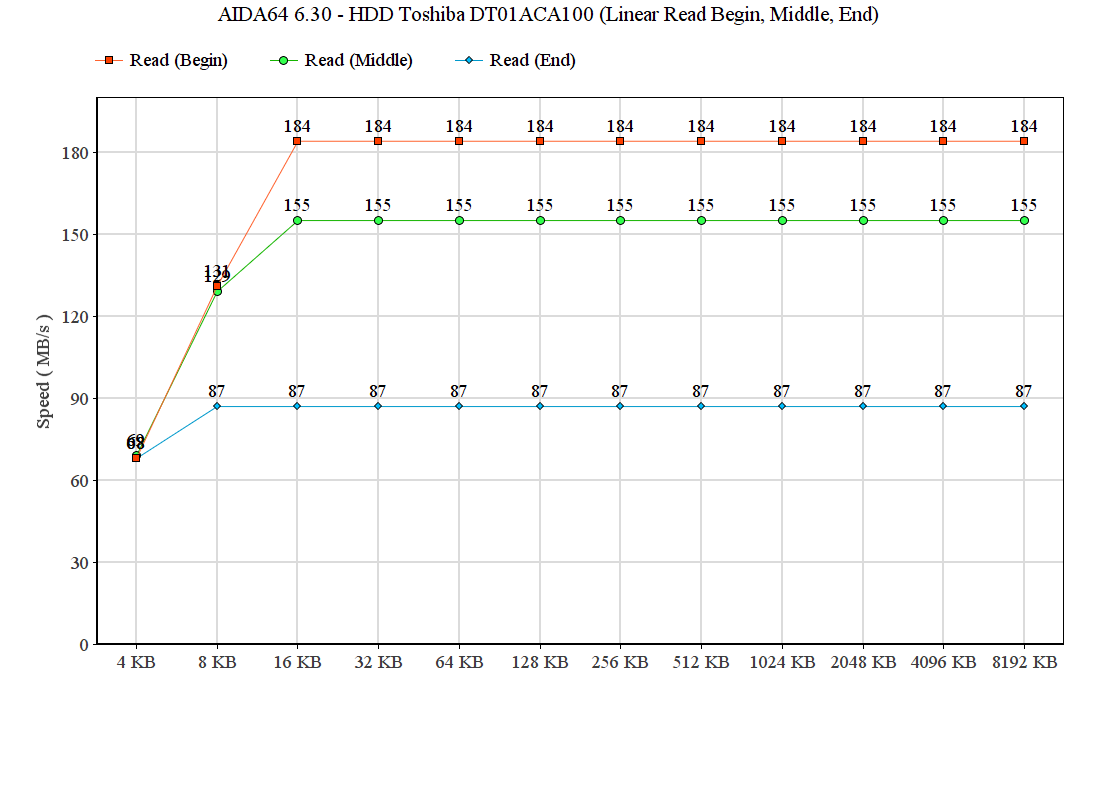Pick the Read (End) blue diamond at 8192 KB
The height and width of the screenshot is (805, 1095).
coord(1024,406)
